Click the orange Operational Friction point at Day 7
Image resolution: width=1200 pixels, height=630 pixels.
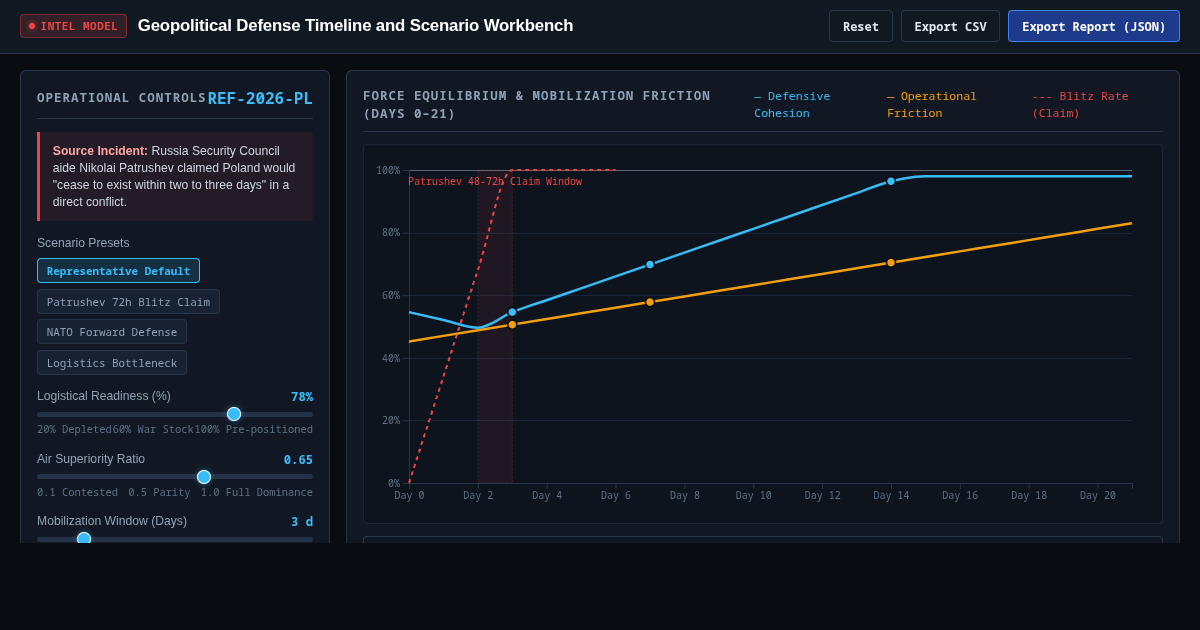click(650, 302)
